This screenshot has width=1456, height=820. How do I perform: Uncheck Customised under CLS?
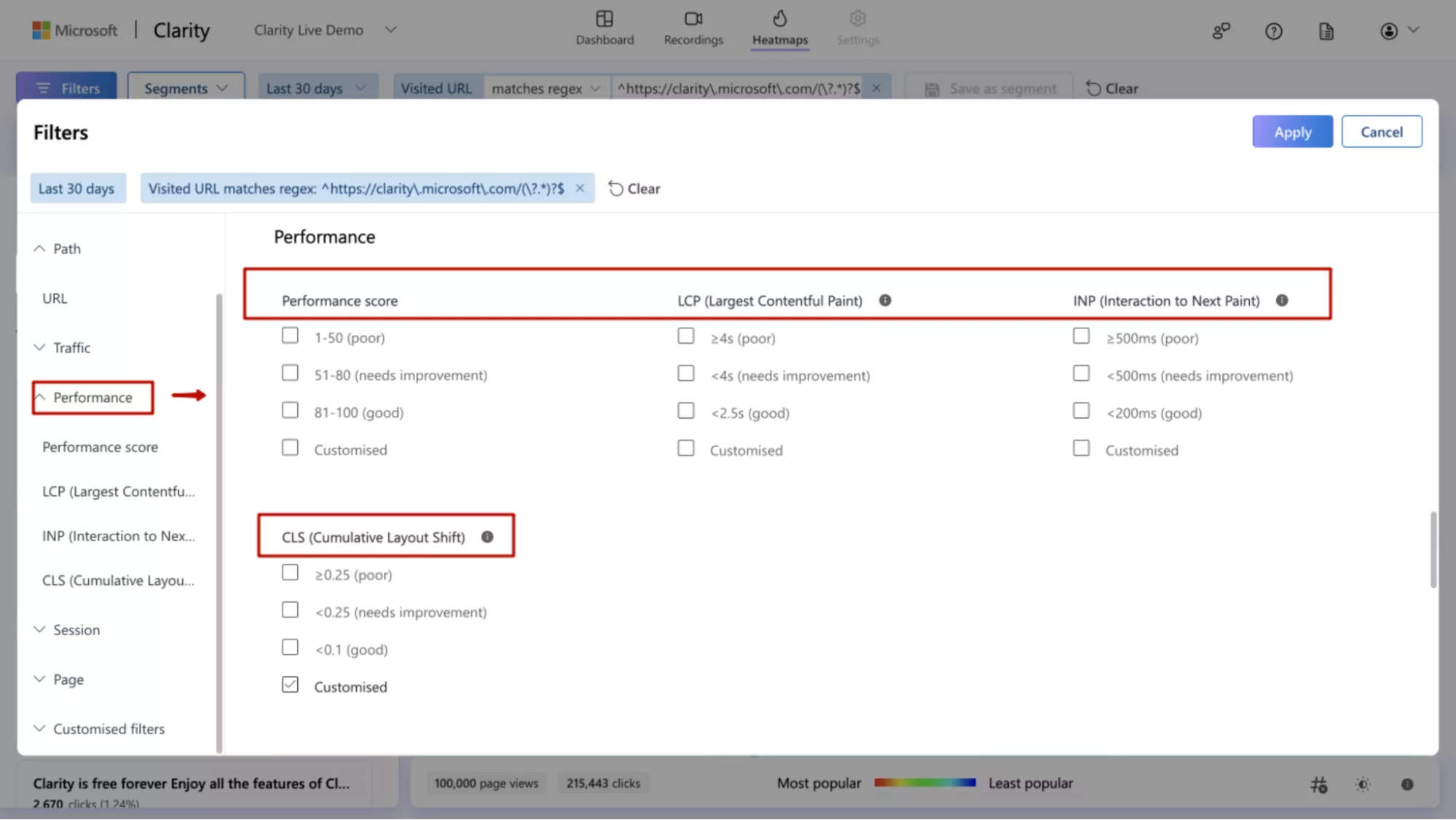click(290, 685)
